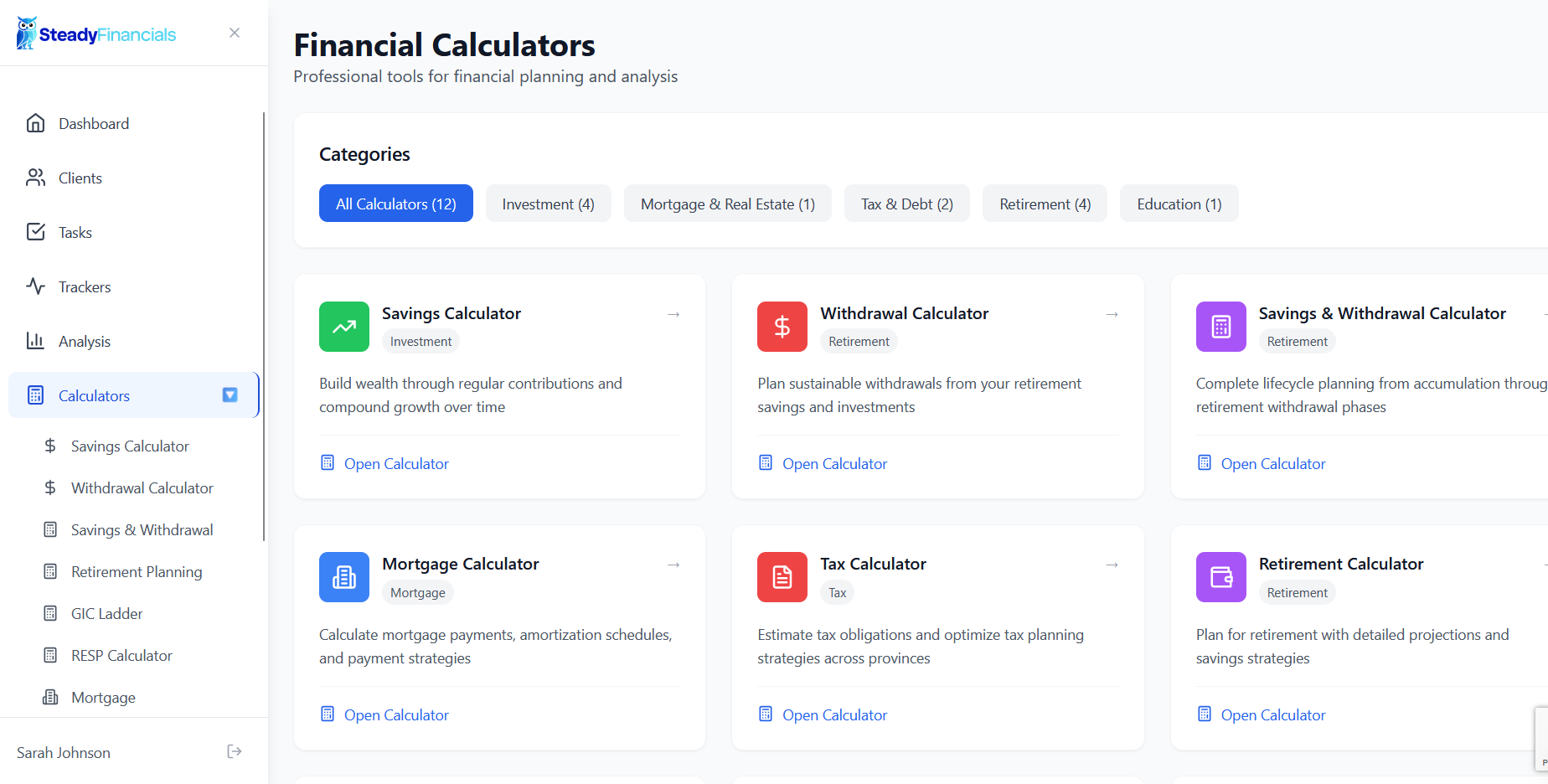
Task: Select the Investment (4) category filter
Action: click(x=548, y=204)
